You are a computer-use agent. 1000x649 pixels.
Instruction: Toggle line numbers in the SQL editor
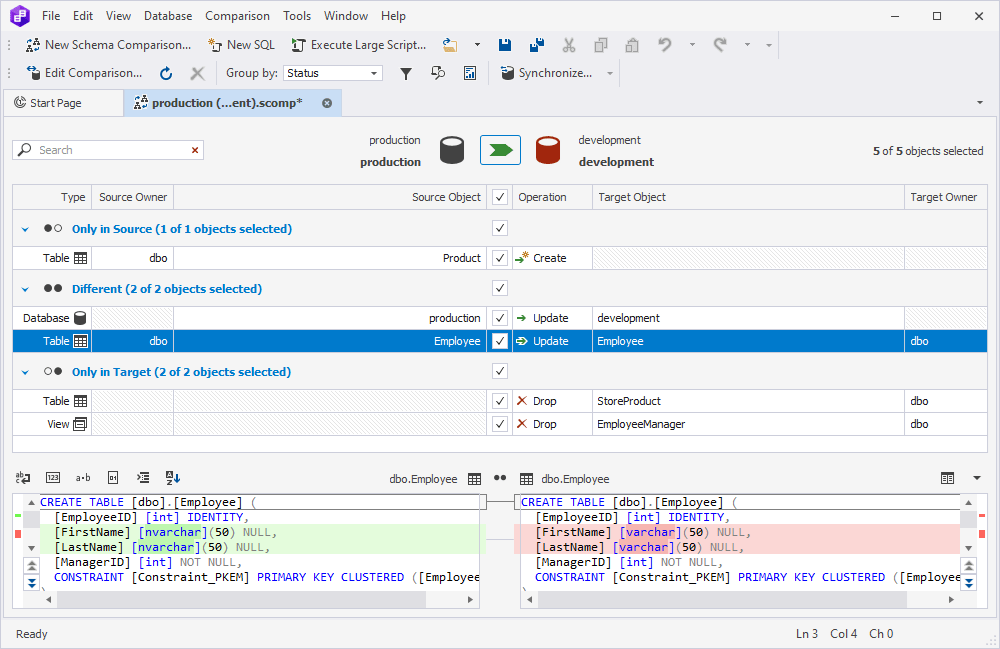(51, 477)
